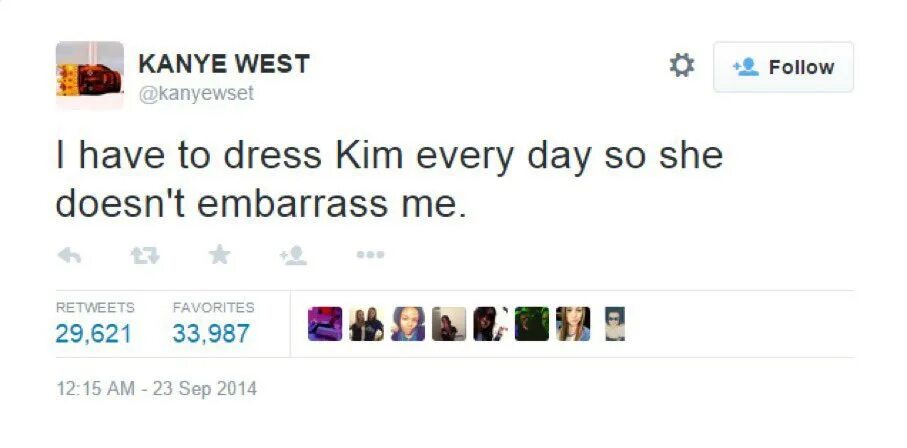Open the @kanyewset handle link
Screen dimensions: 907x448
[x=196, y=93]
